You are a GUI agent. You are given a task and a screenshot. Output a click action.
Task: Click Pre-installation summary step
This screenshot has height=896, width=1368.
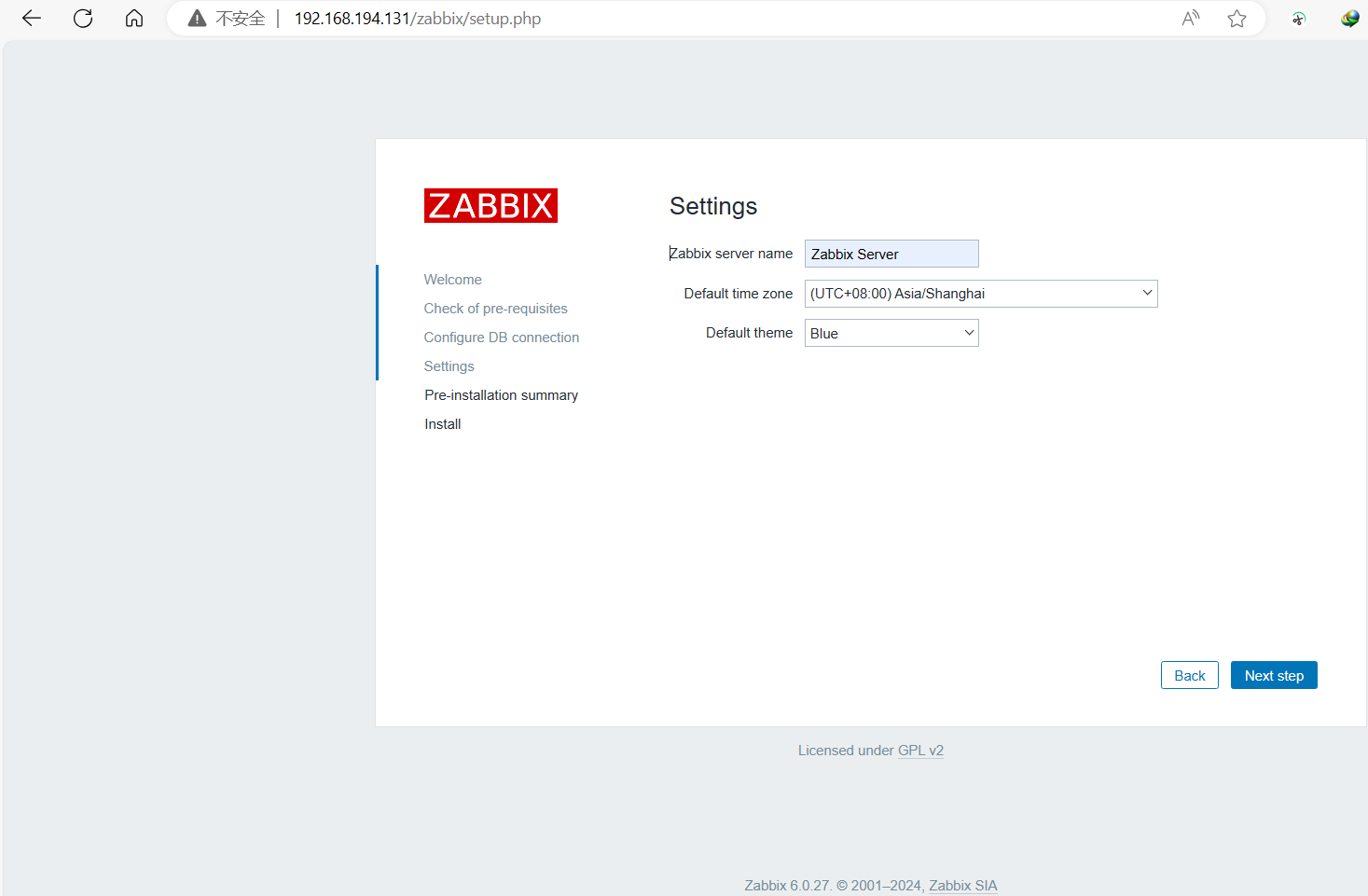point(502,395)
